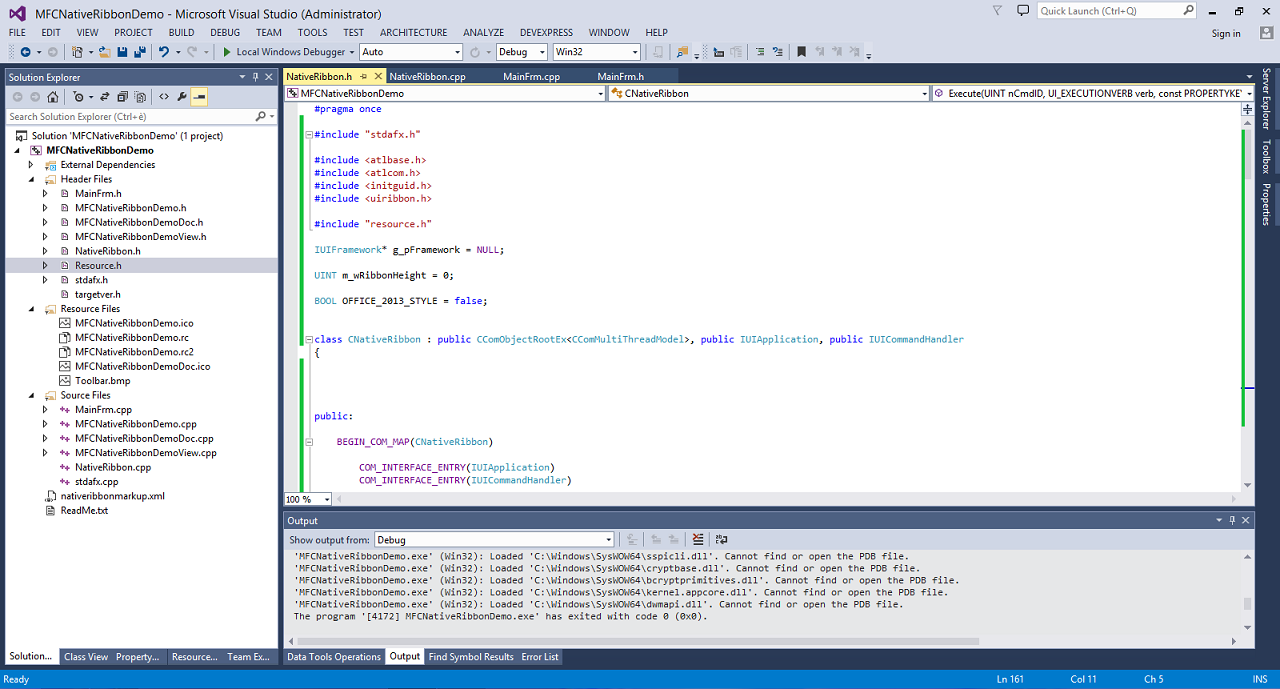Toggle Preview Selected Items in Solution Explorer
This screenshot has width=1280, height=689.
tap(199, 97)
